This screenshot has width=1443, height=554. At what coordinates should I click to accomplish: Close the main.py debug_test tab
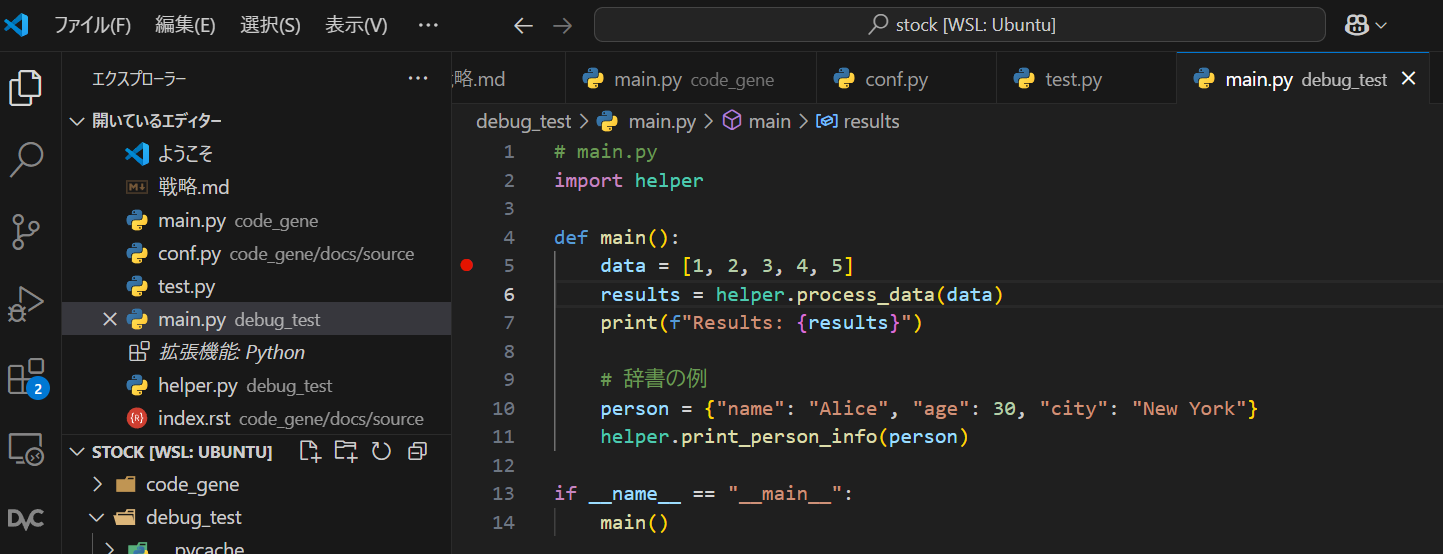[x=1408, y=79]
